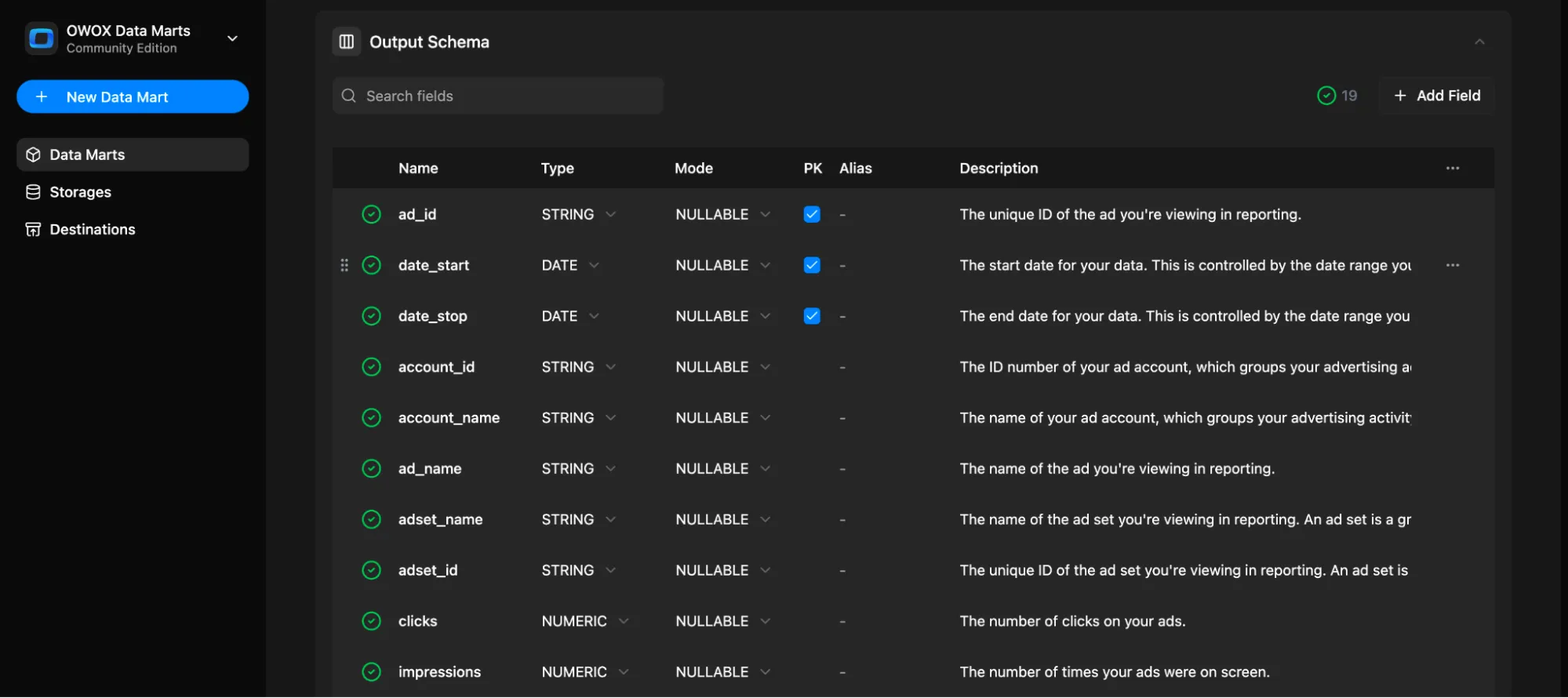Open the Type dropdown for ad_name

(579, 468)
